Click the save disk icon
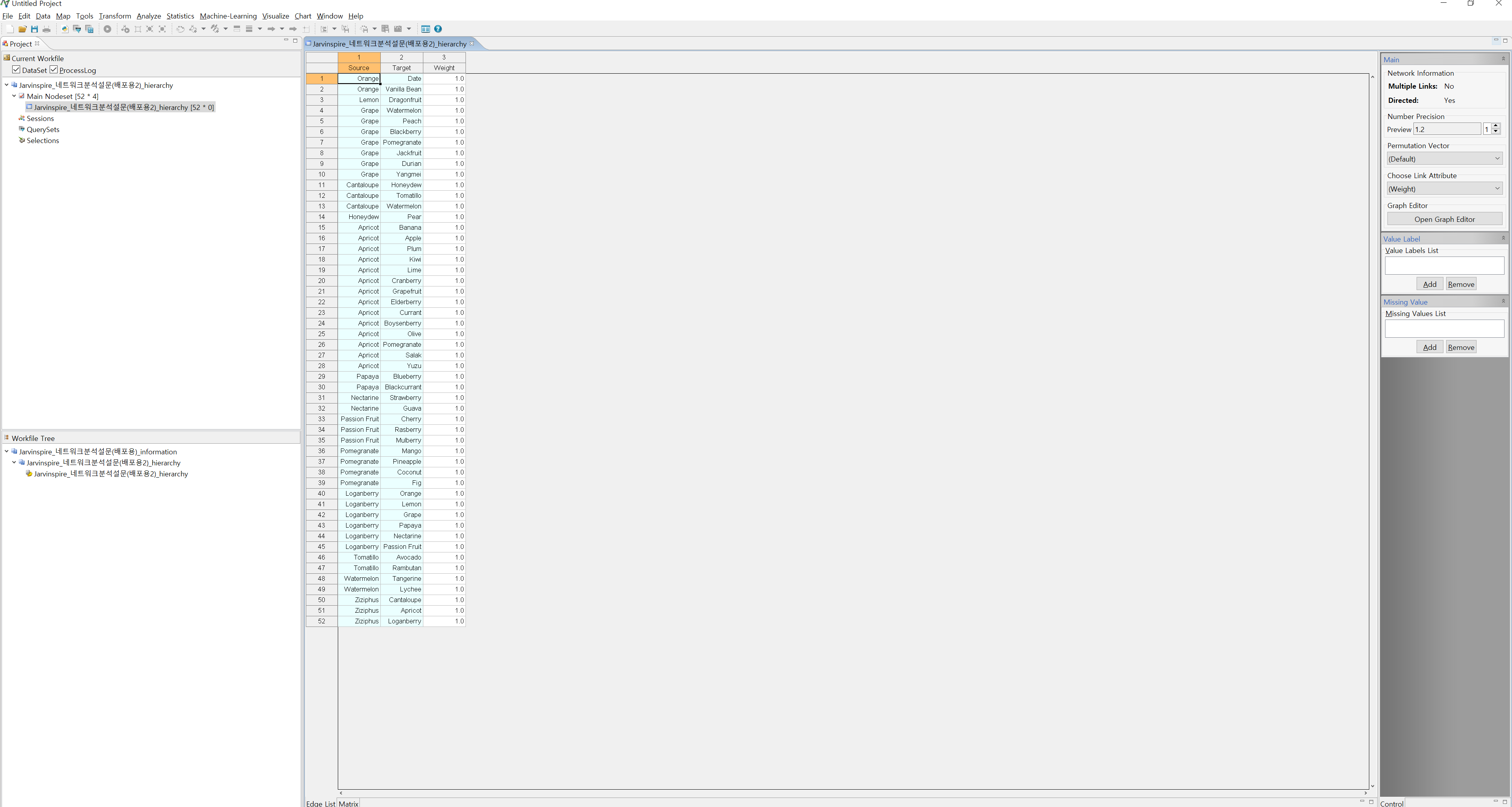 (34, 29)
